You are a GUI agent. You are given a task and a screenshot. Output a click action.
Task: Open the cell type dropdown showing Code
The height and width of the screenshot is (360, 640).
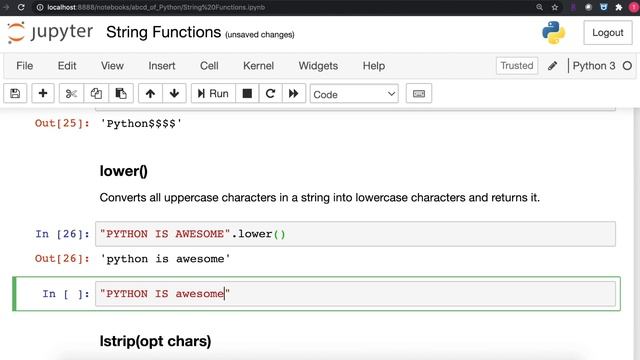(354, 94)
